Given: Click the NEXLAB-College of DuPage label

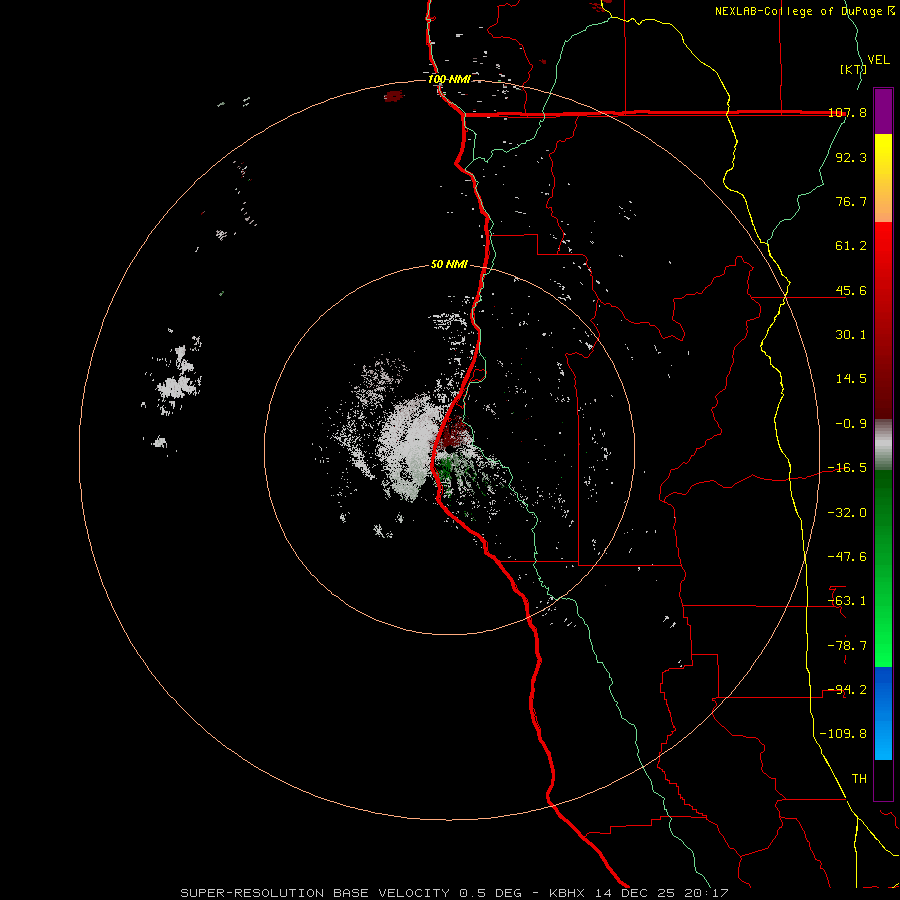Looking at the screenshot, I should coord(805,11).
